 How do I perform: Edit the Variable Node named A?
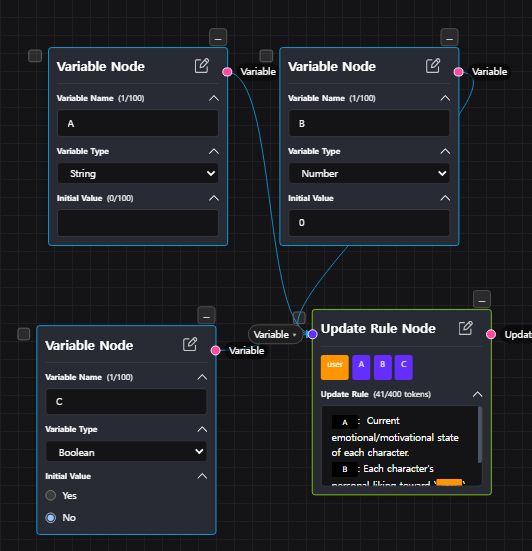click(x=202, y=66)
